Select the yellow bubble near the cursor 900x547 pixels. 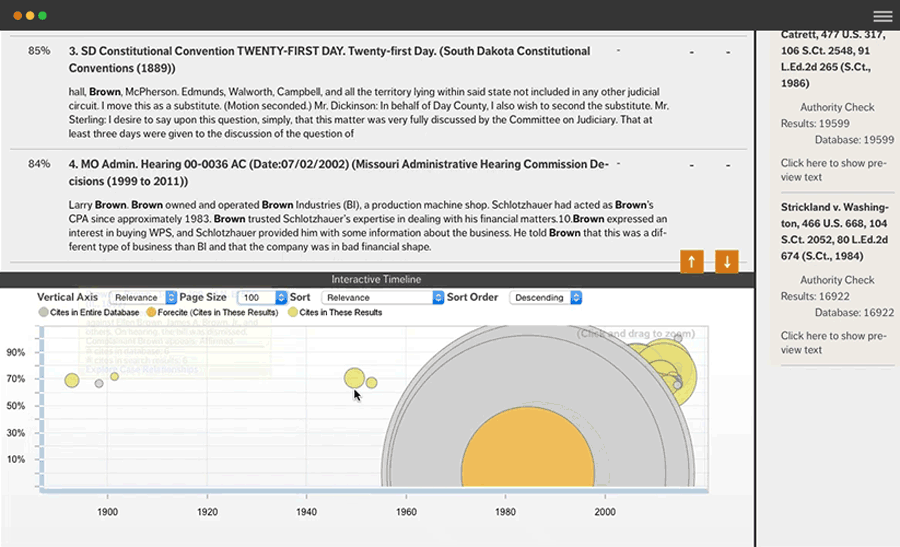354,378
